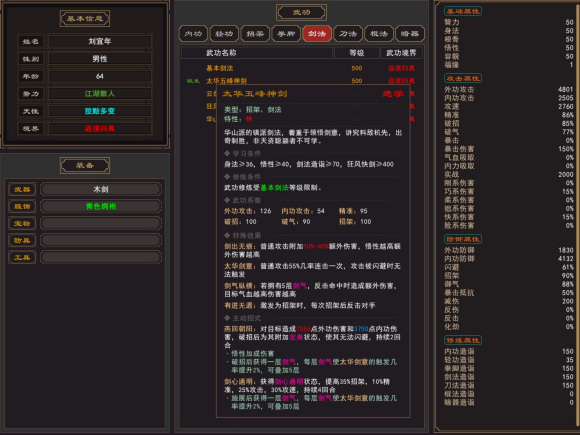This screenshot has height=435, width=580.
Task: Click the equipped 青色绸袍 clothing field
Action: coord(101,206)
